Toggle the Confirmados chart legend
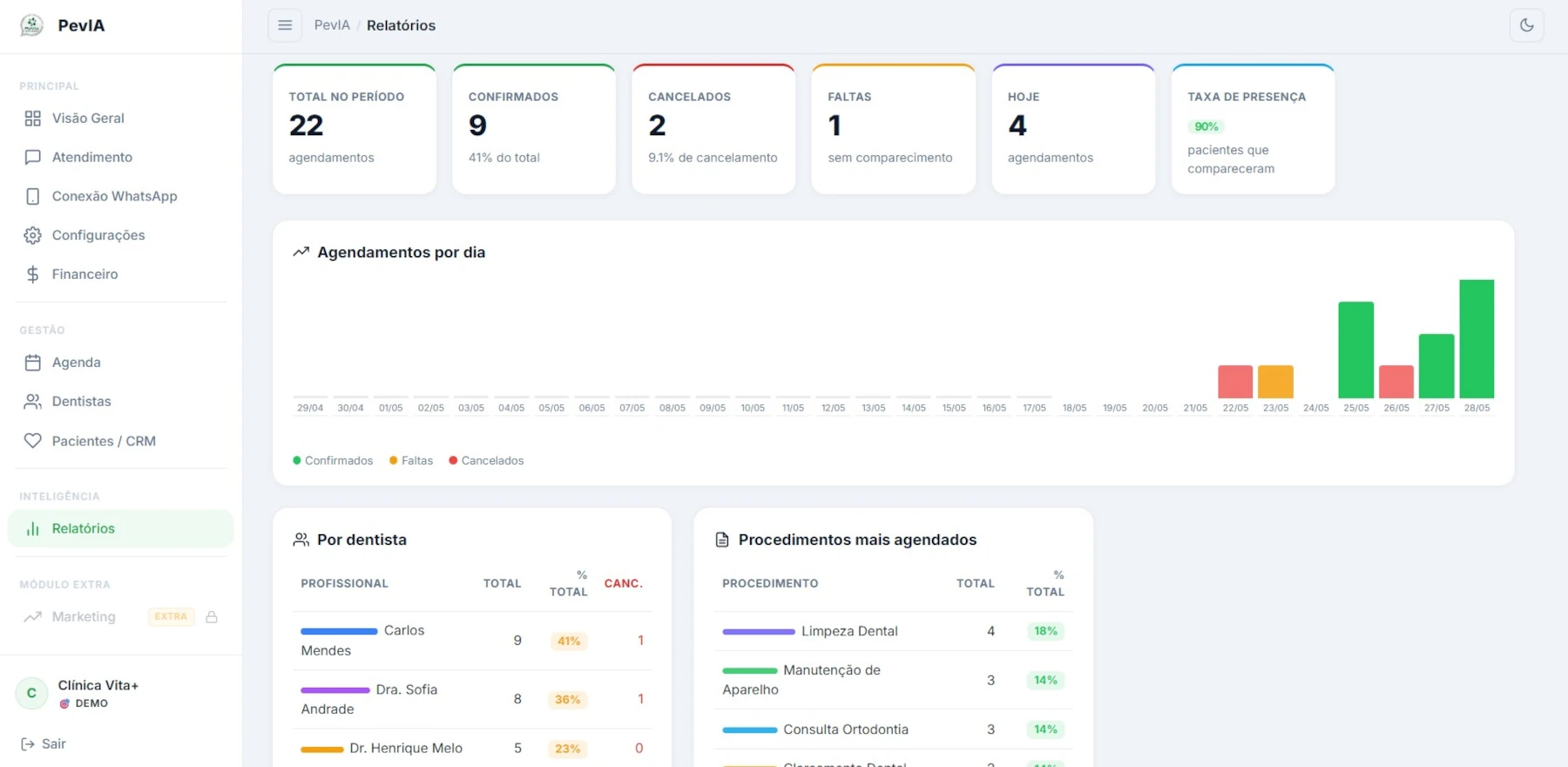Screen dimensions: 1568x767 333,461
